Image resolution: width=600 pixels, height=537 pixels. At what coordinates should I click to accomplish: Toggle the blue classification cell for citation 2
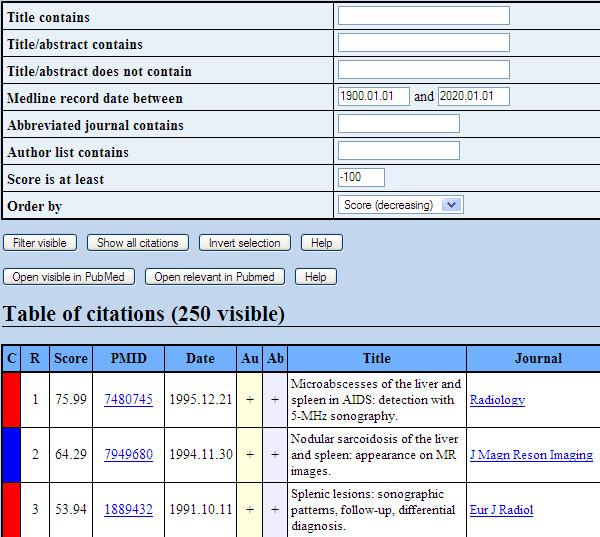click(x=12, y=454)
